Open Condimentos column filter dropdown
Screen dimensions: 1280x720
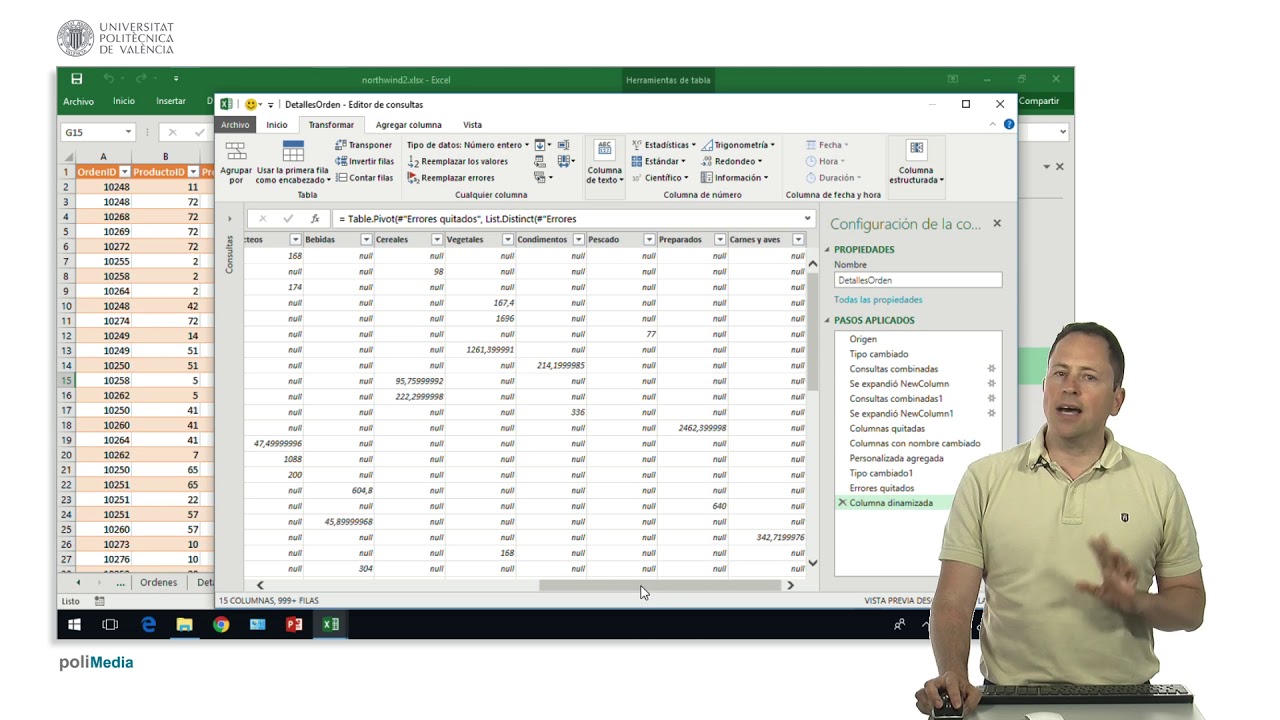[578, 240]
